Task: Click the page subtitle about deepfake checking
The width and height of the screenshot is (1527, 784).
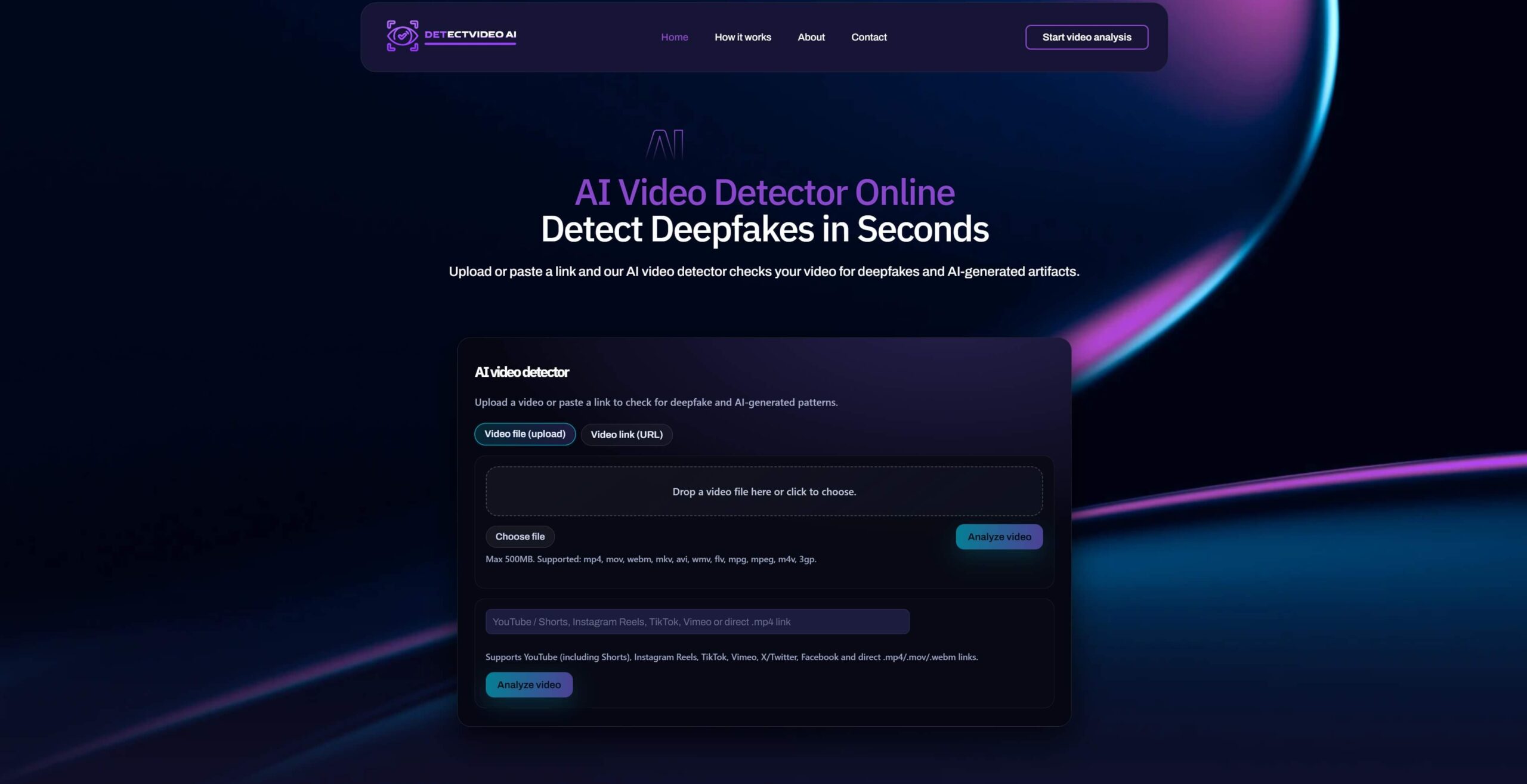Action: [x=763, y=270]
